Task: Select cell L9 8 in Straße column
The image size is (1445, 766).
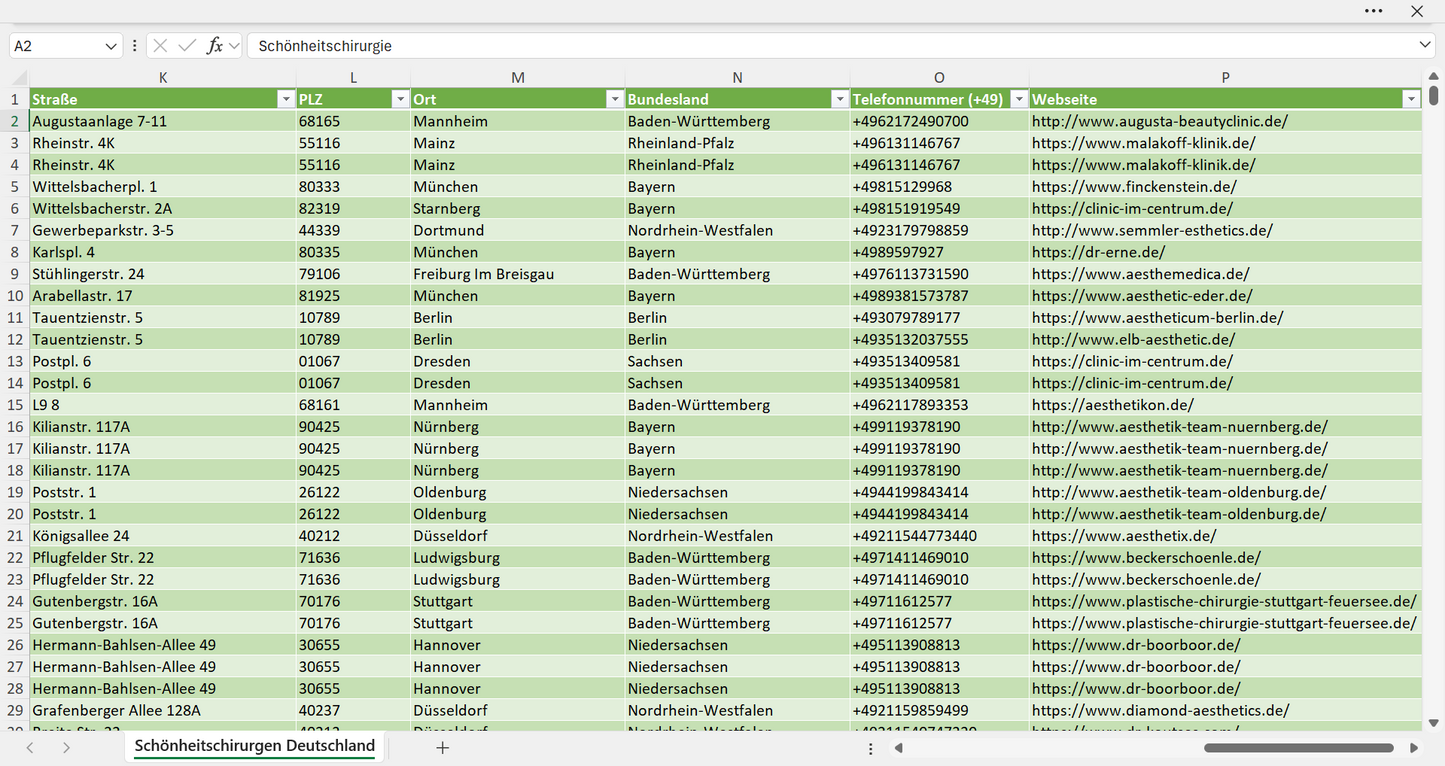Action: (x=163, y=405)
